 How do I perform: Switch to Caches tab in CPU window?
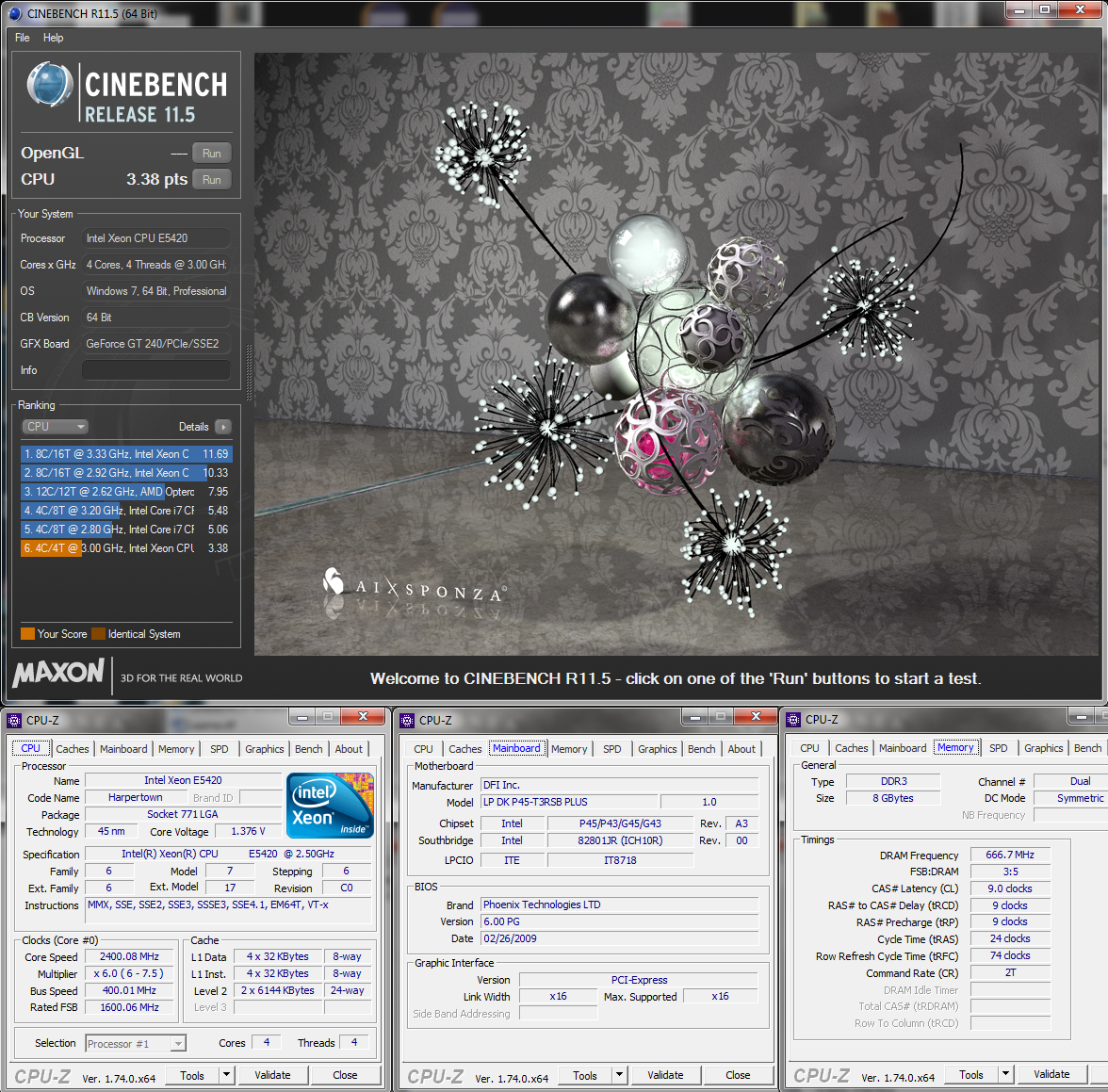click(x=73, y=749)
